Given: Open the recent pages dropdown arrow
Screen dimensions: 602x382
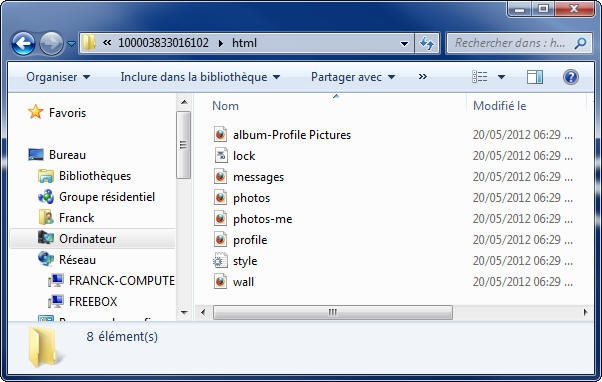Looking at the screenshot, I should pyautogui.click(x=71, y=43).
